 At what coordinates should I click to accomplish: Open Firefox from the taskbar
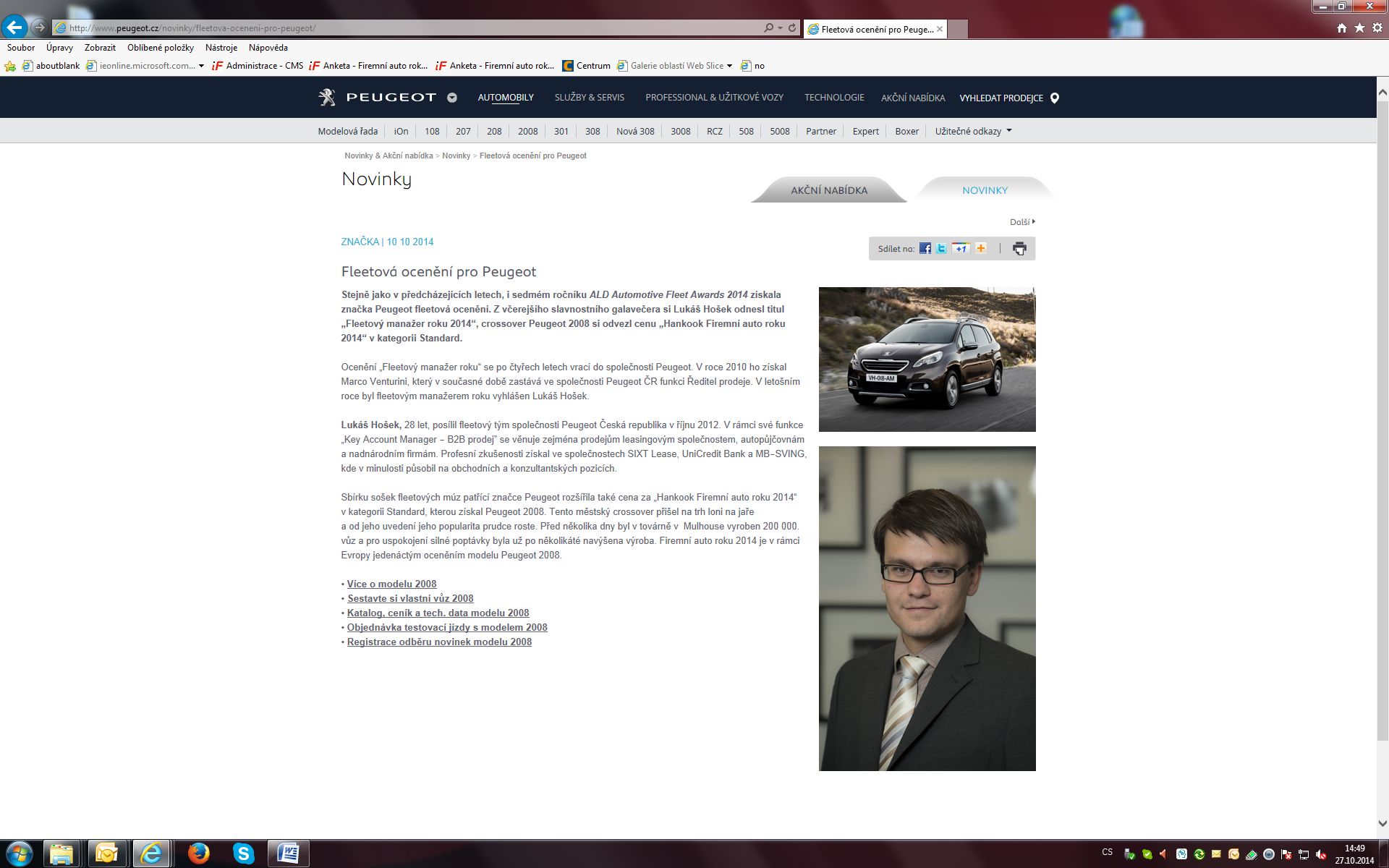point(198,854)
